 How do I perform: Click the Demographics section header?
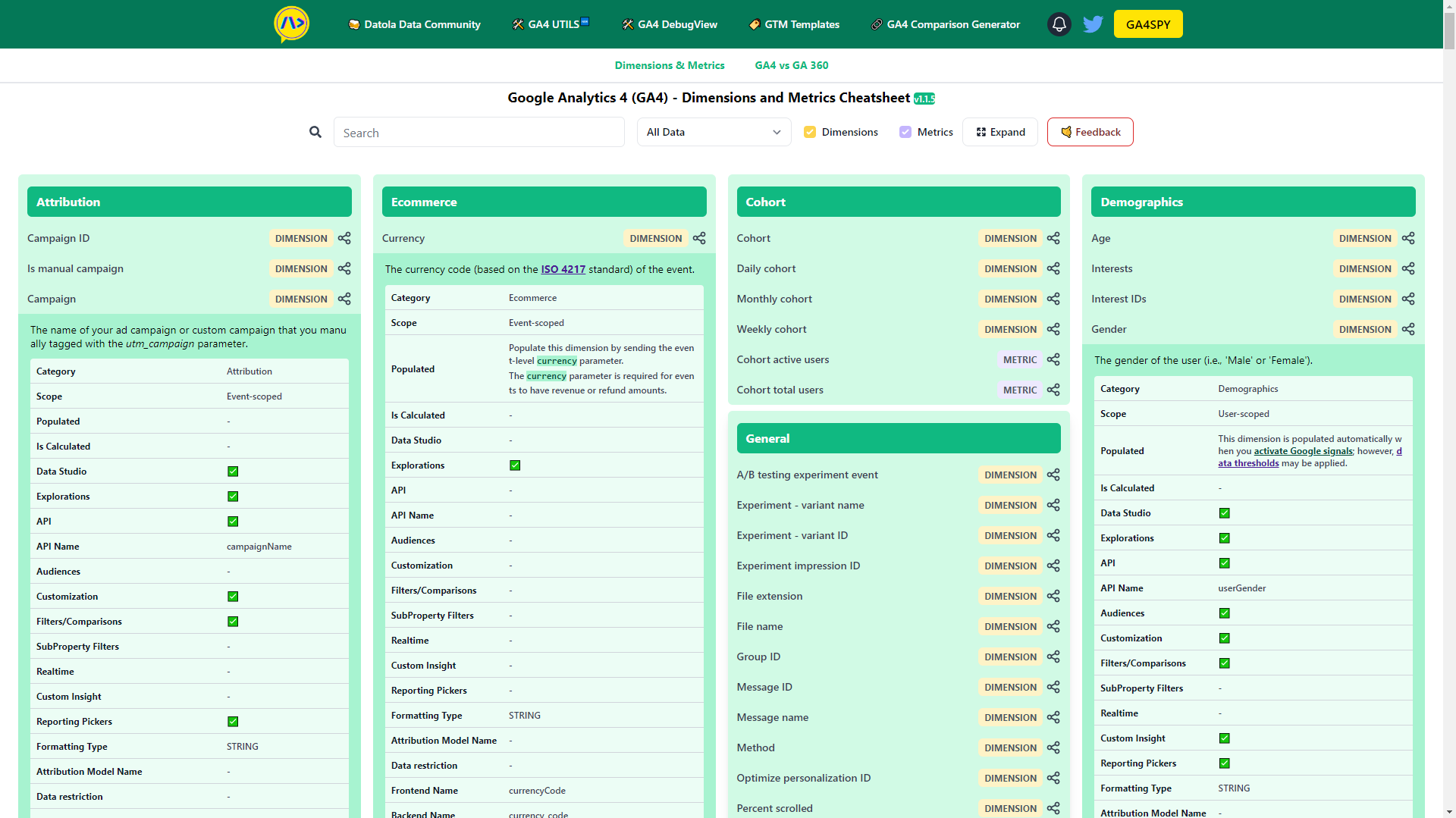click(1254, 202)
